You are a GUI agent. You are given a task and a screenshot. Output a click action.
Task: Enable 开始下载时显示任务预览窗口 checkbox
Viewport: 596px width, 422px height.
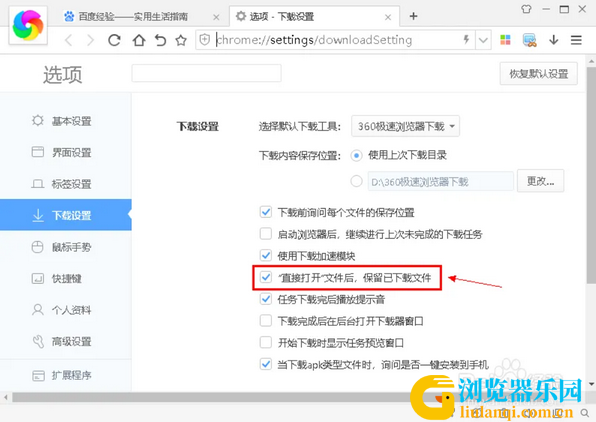coord(266,343)
